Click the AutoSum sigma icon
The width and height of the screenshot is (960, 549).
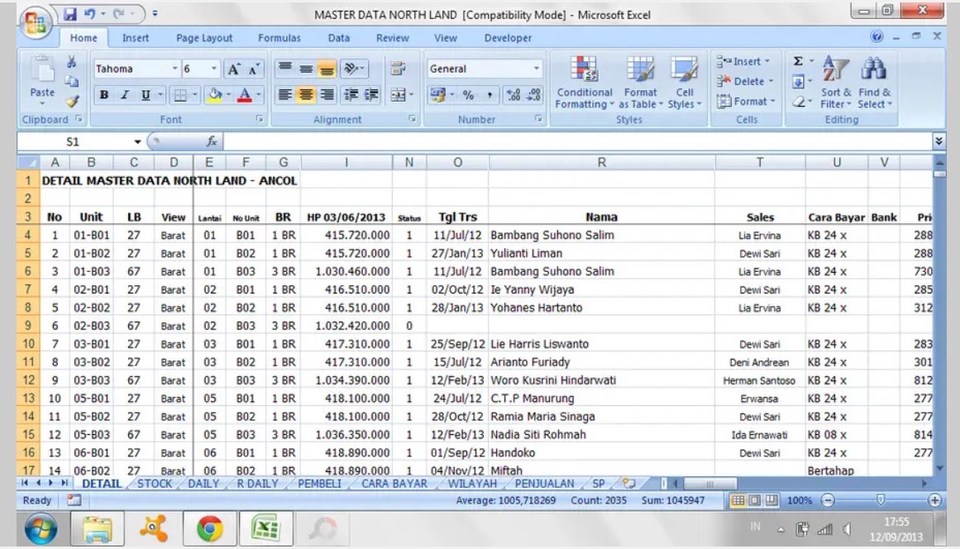(x=798, y=61)
